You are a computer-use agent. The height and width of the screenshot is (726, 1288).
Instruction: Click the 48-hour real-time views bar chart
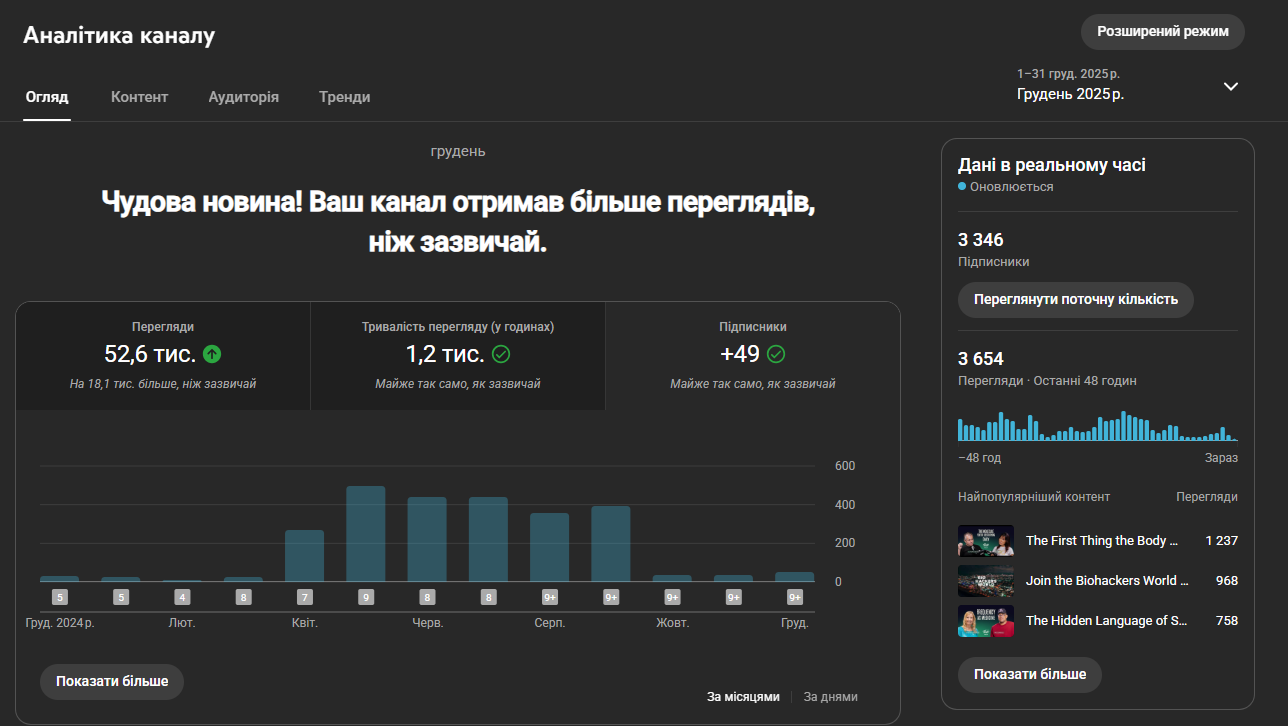coord(1098,426)
